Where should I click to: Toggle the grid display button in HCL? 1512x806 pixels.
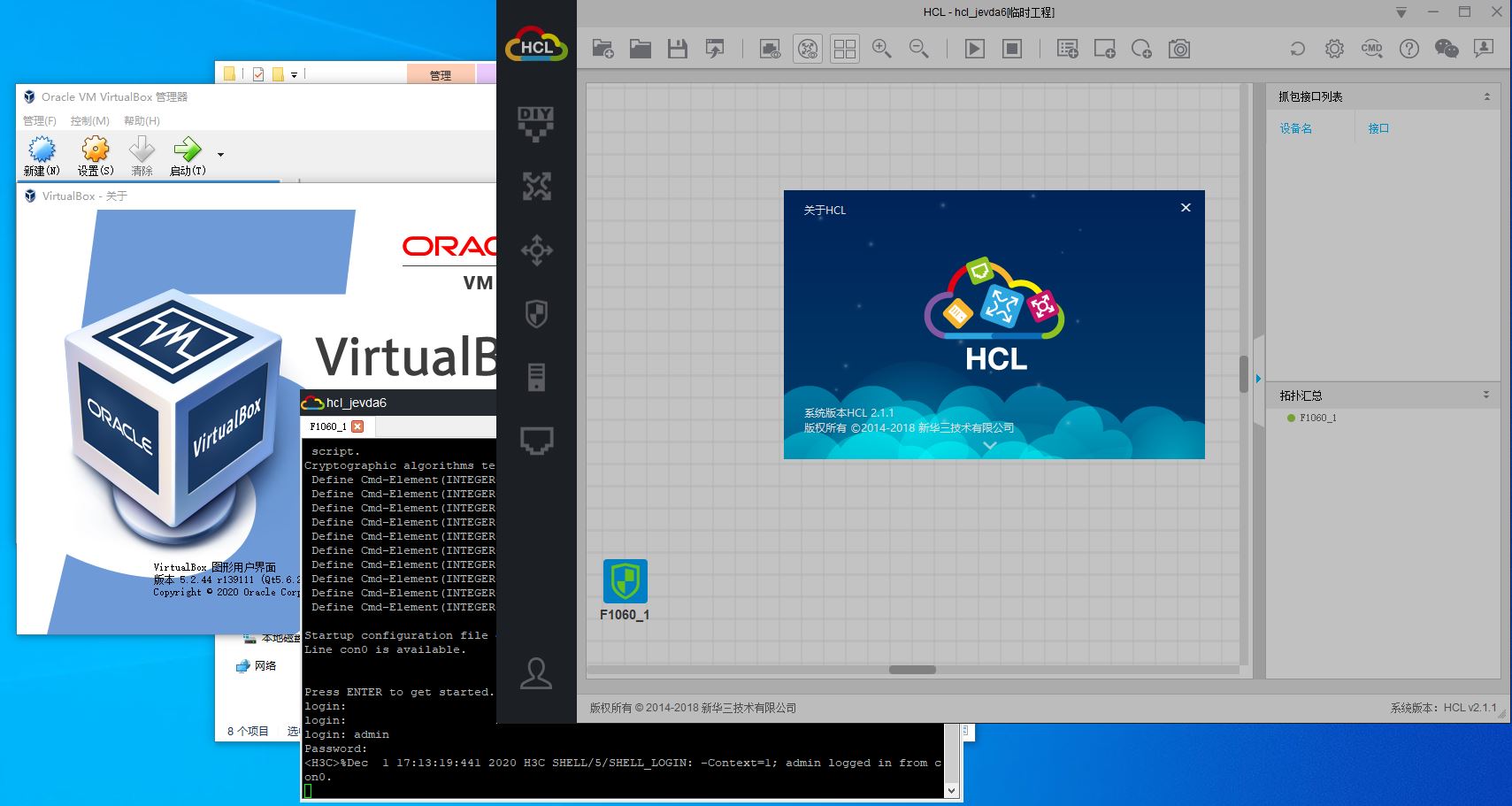point(845,49)
